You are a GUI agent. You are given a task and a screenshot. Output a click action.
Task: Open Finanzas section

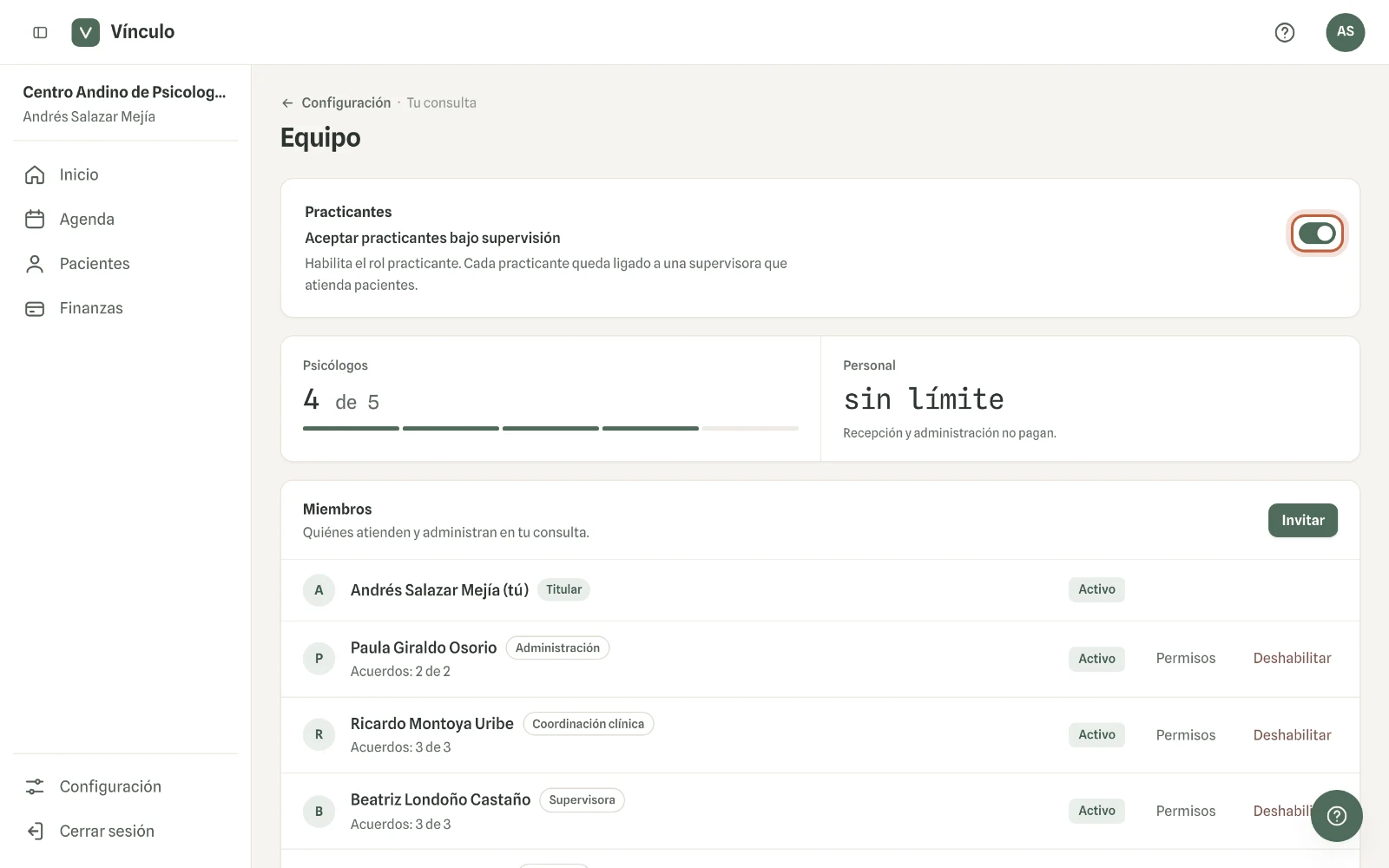[91, 308]
